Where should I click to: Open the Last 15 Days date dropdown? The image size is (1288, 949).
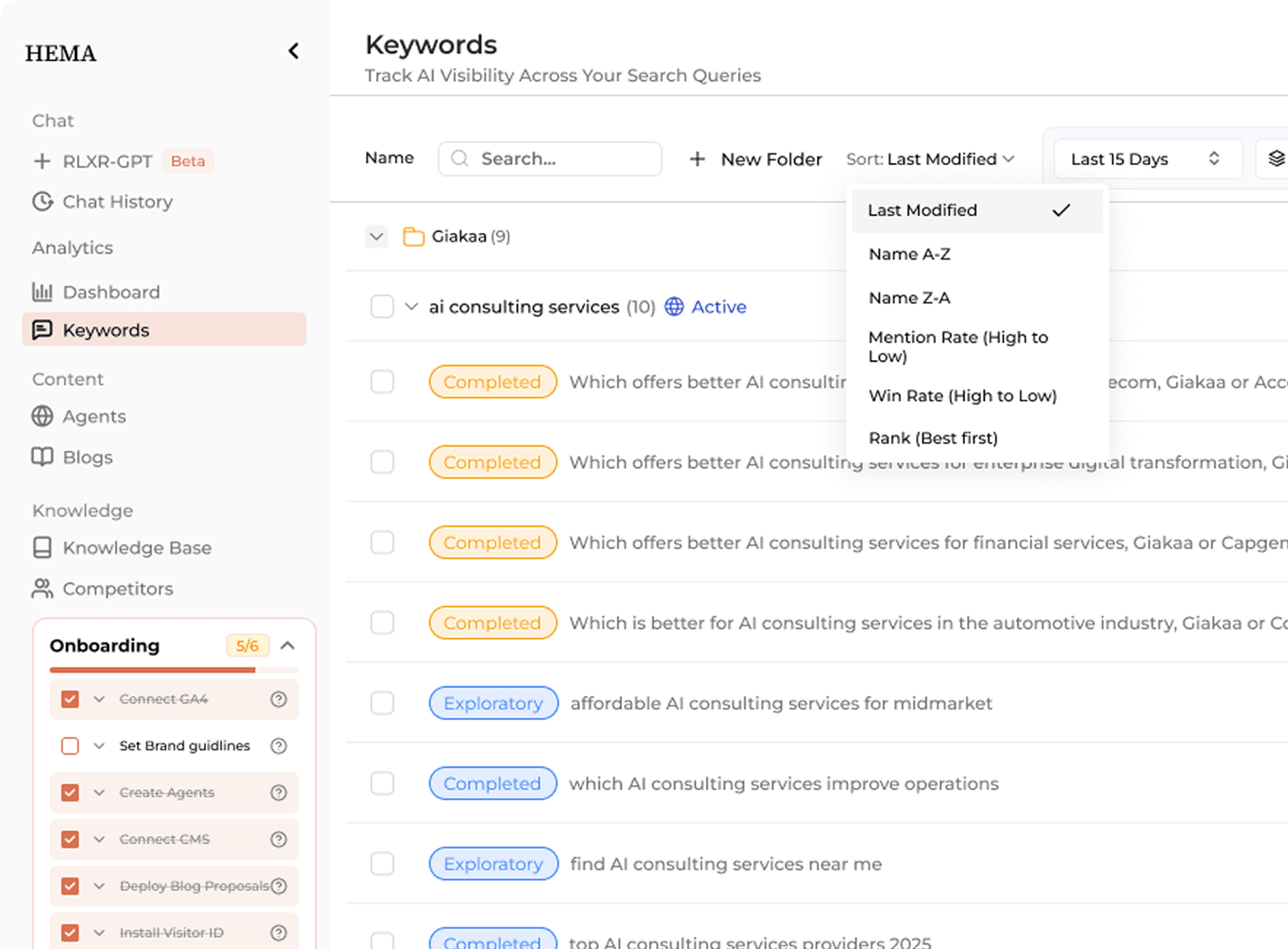point(1146,159)
